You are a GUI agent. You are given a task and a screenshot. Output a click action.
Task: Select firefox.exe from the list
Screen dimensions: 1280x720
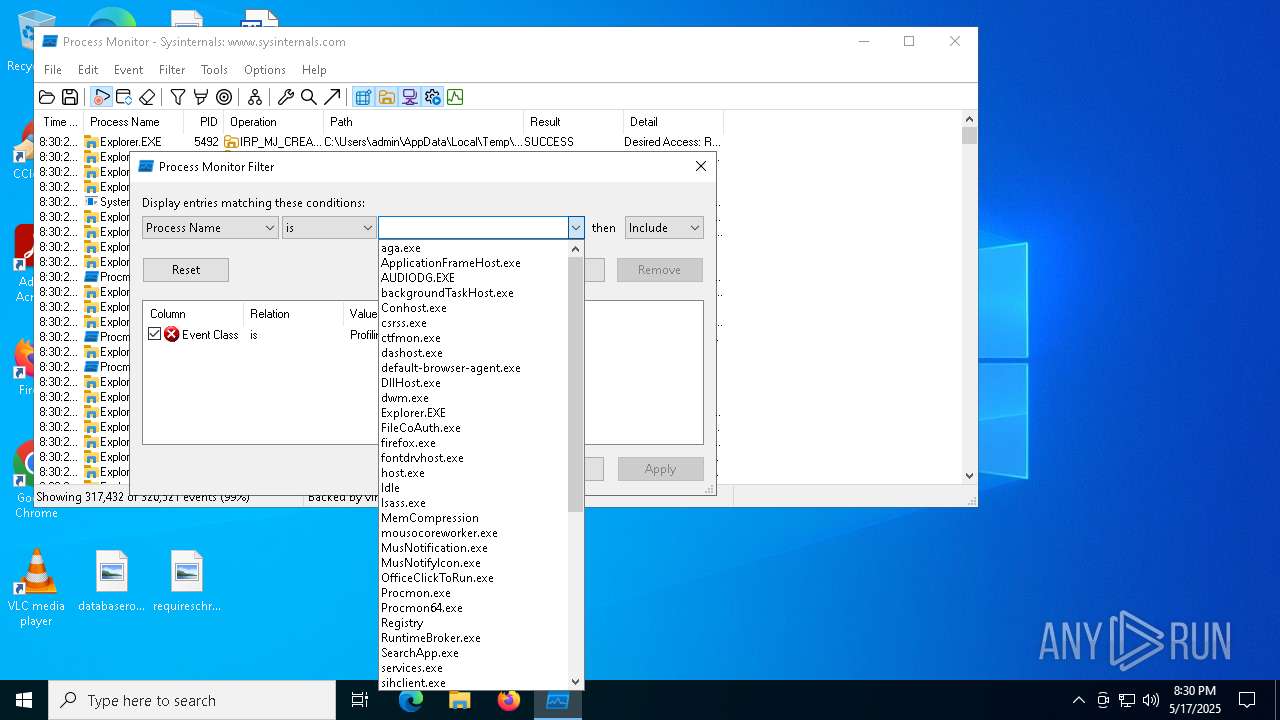point(473,443)
